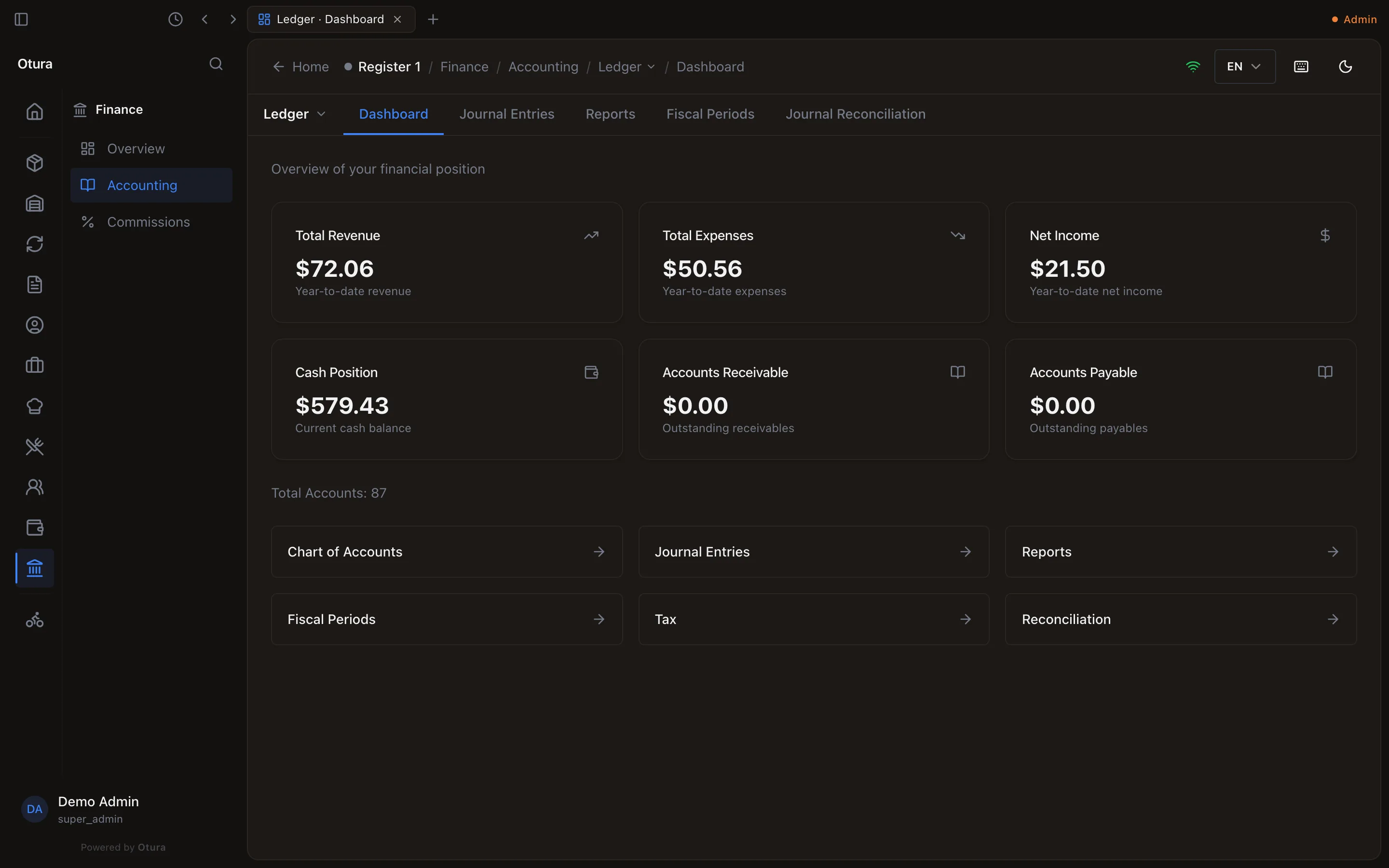Open Chart of Accounts link card
This screenshot has height=868, width=1389.
point(447,552)
